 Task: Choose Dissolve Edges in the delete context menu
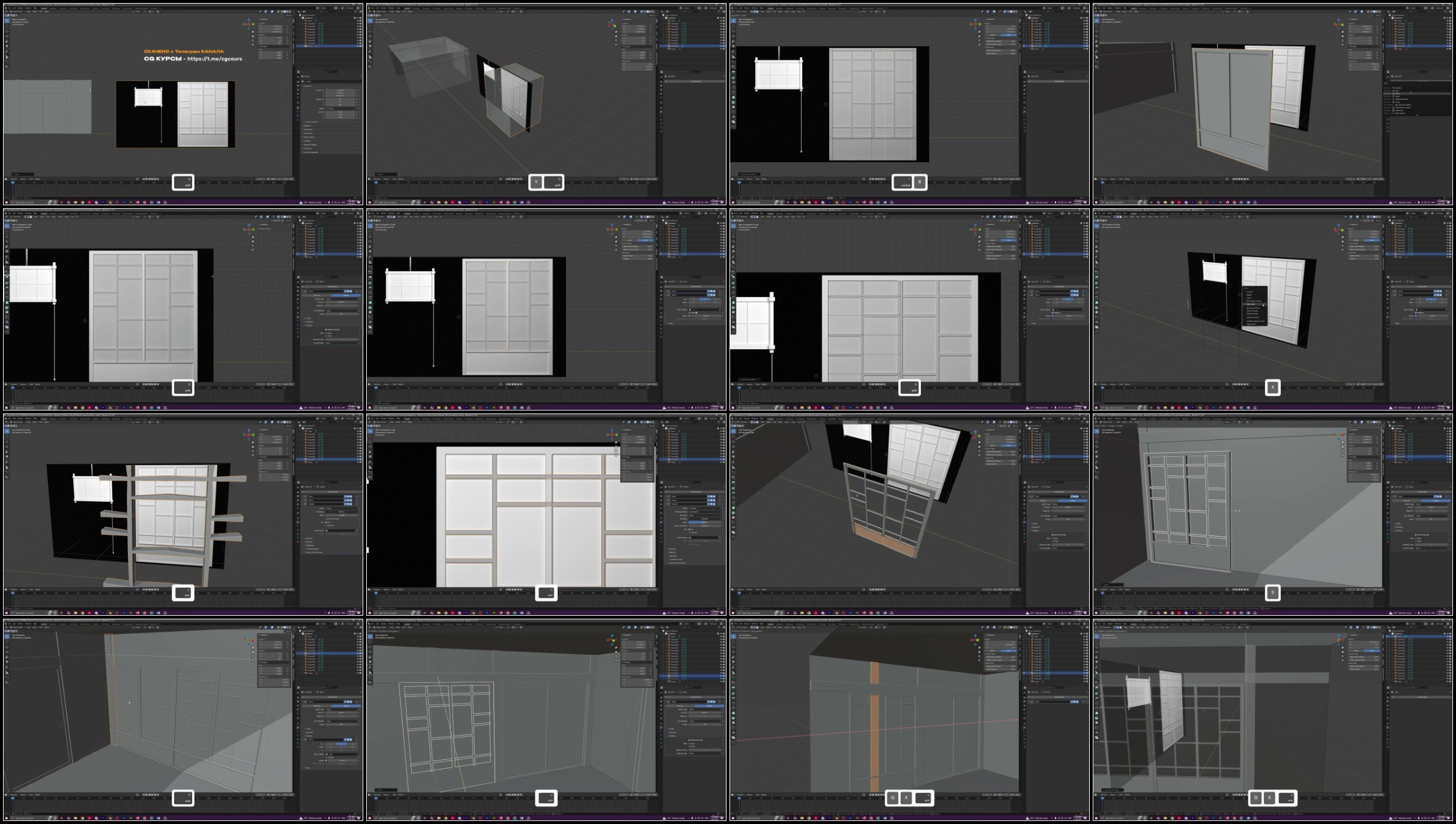[1252, 311]
